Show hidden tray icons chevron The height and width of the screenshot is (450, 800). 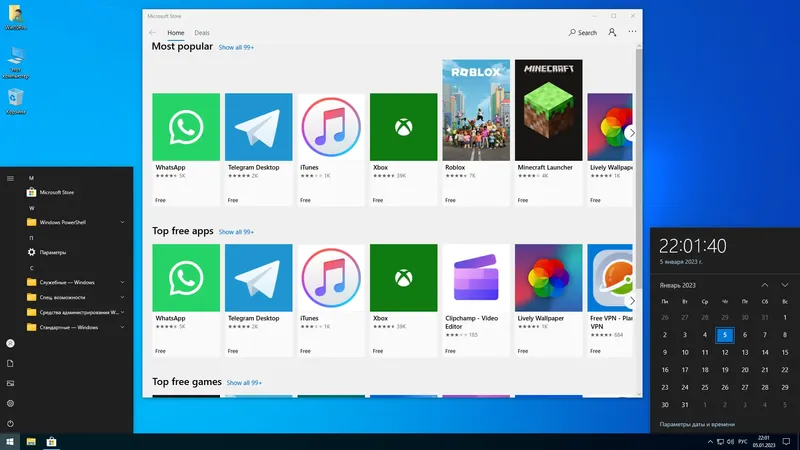[710, 442]
